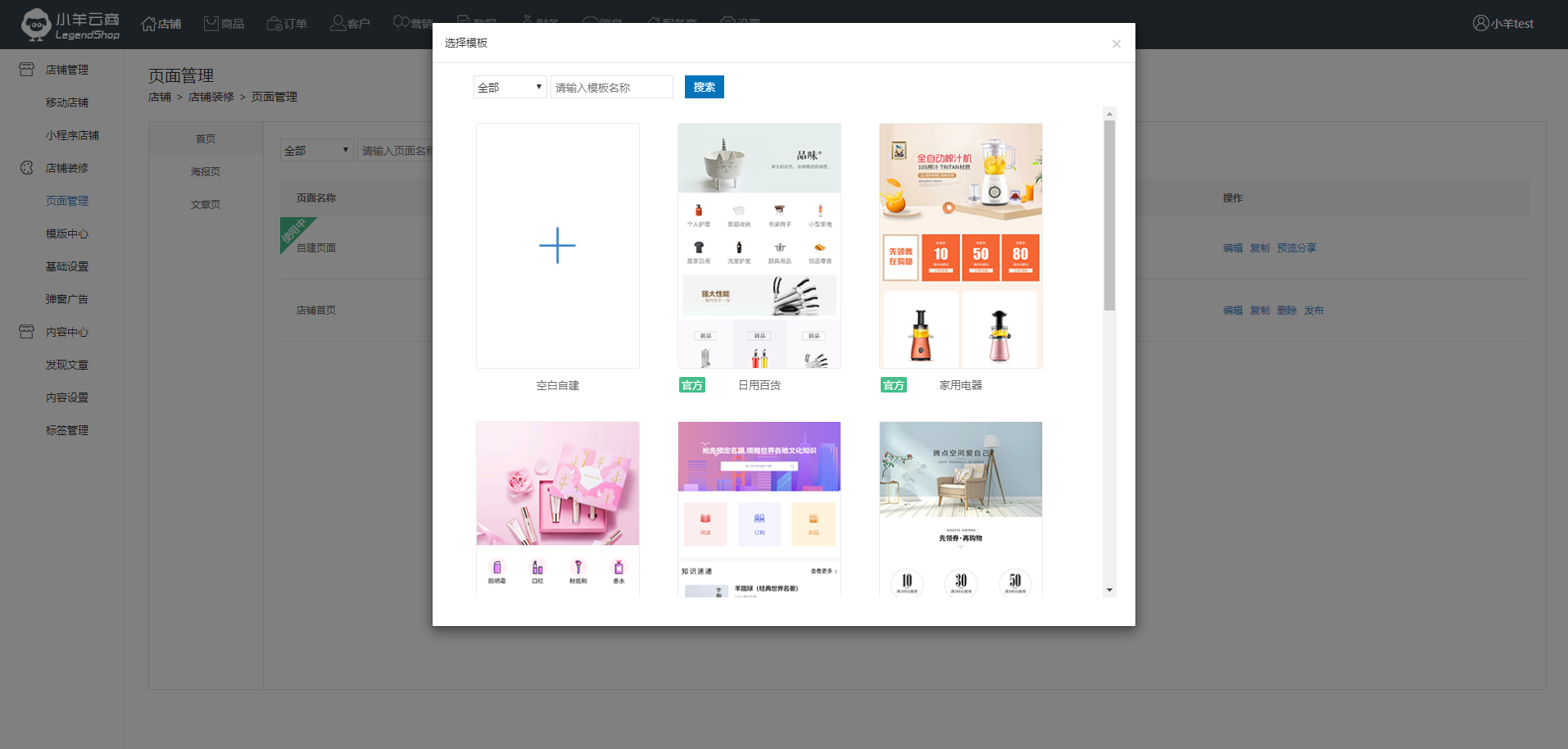The height and width of the screenshot is (749, 1568).
Task: Expand the 全部 filter dropdown on page list
Action: click(x=316, y=151)
